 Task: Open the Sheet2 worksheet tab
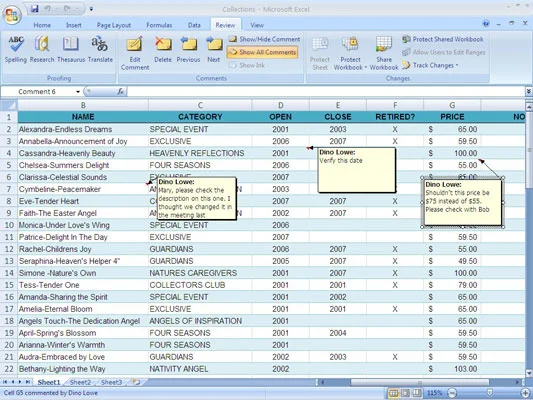80,382
